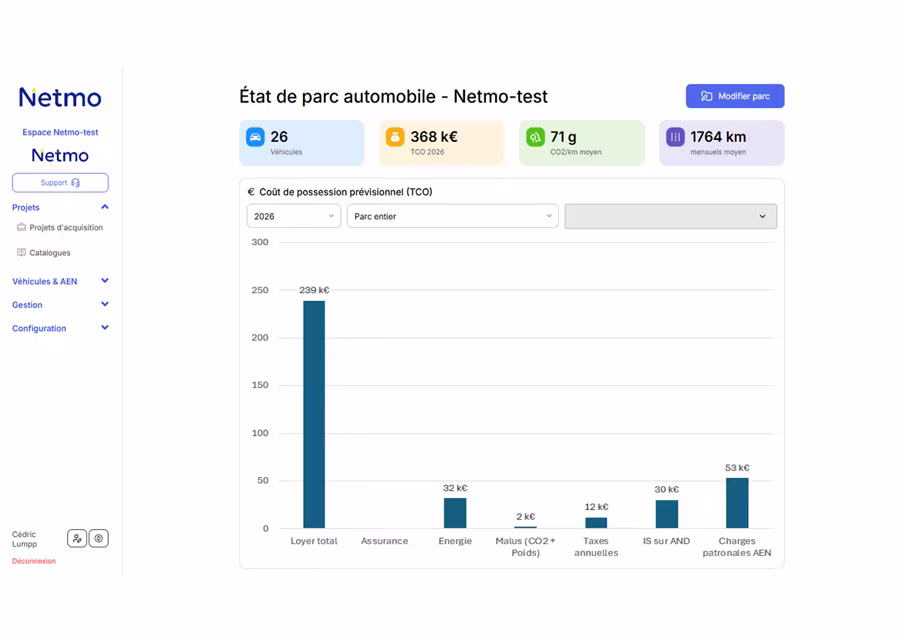Click the Déconnexion link
This screenshot has width=900, height=640.
(34, 561)
